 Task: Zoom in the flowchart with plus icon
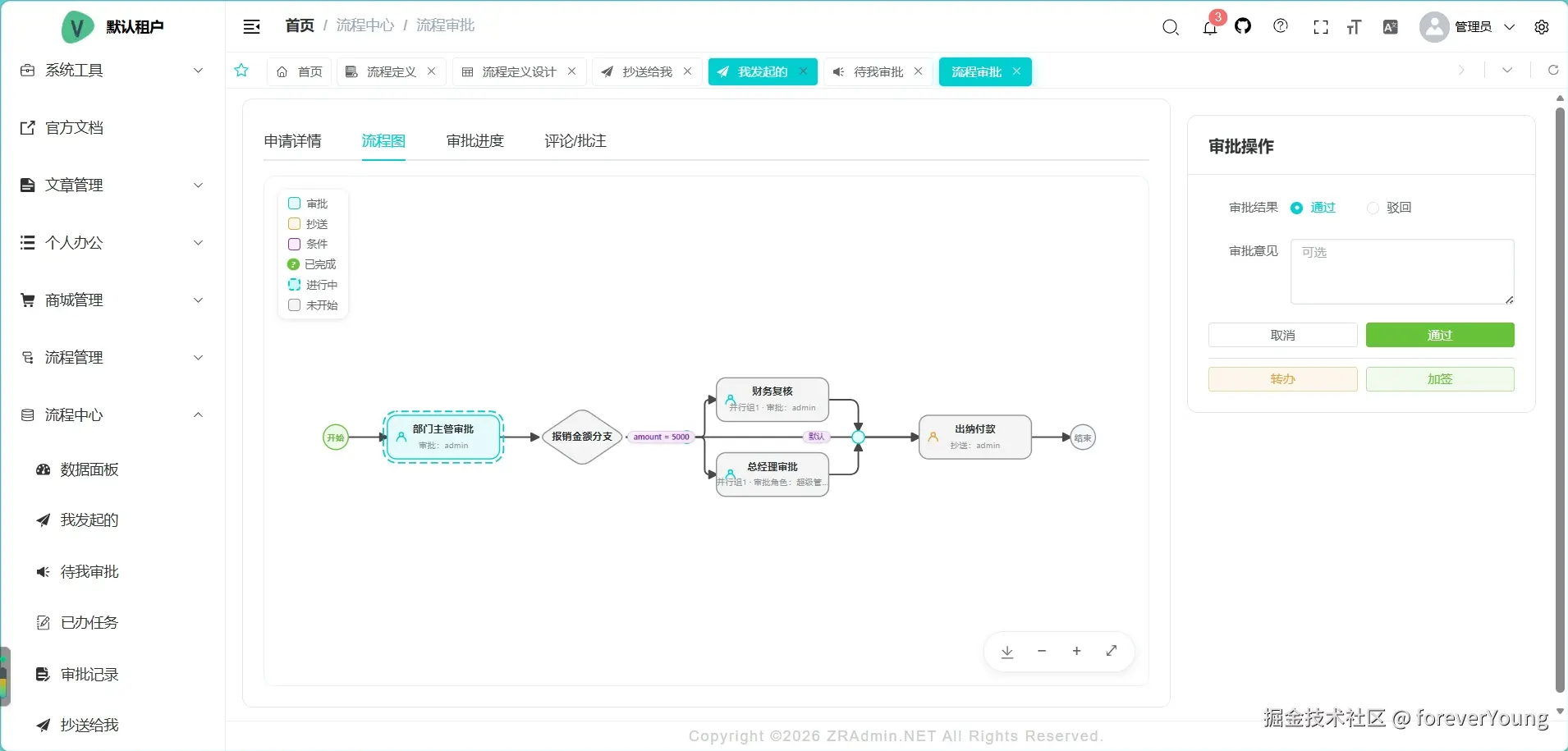[1076, 651]
